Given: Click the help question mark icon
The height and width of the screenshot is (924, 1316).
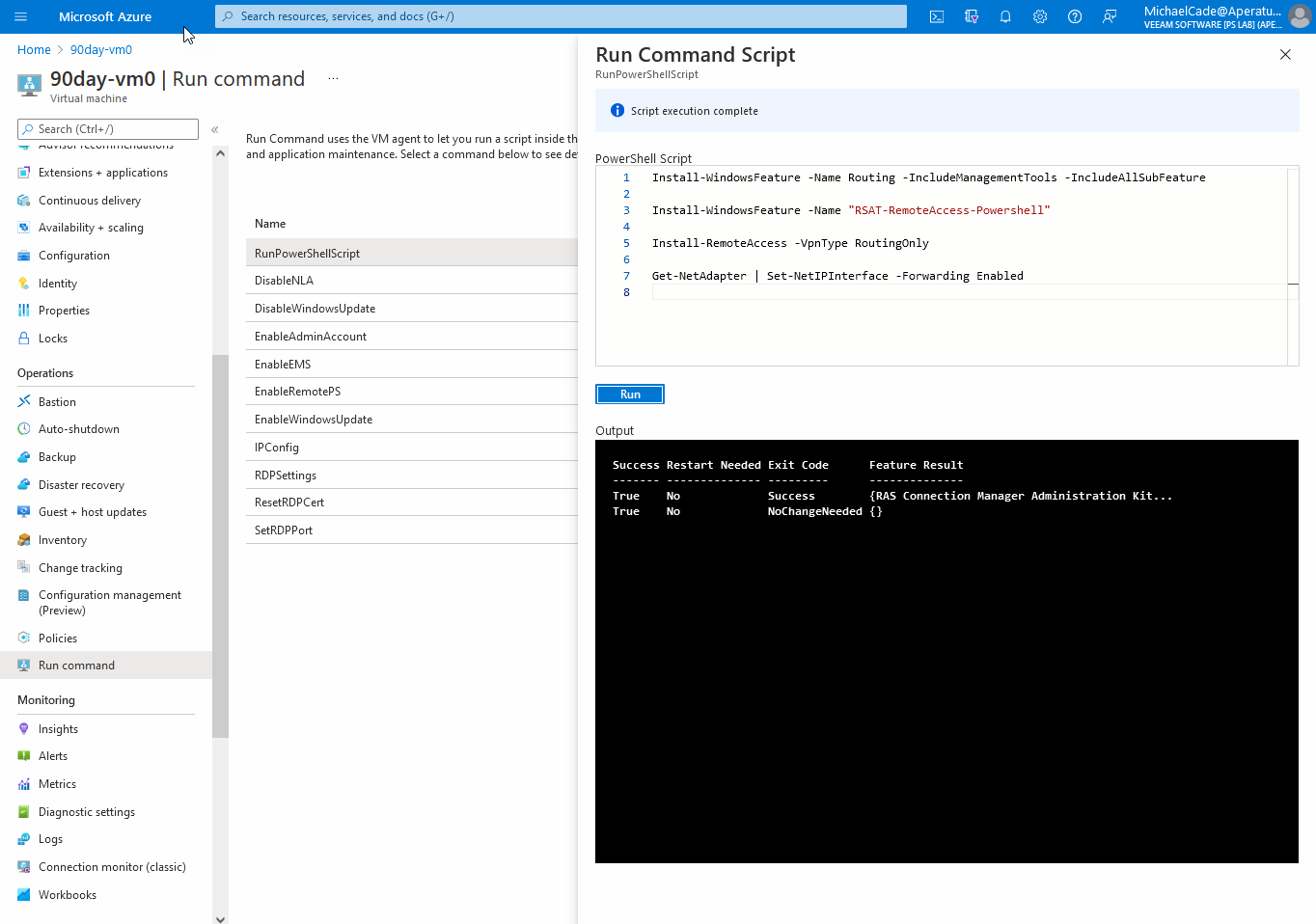Looking at the screenshot, I should pyautogui.click(x=1075, y=16).
